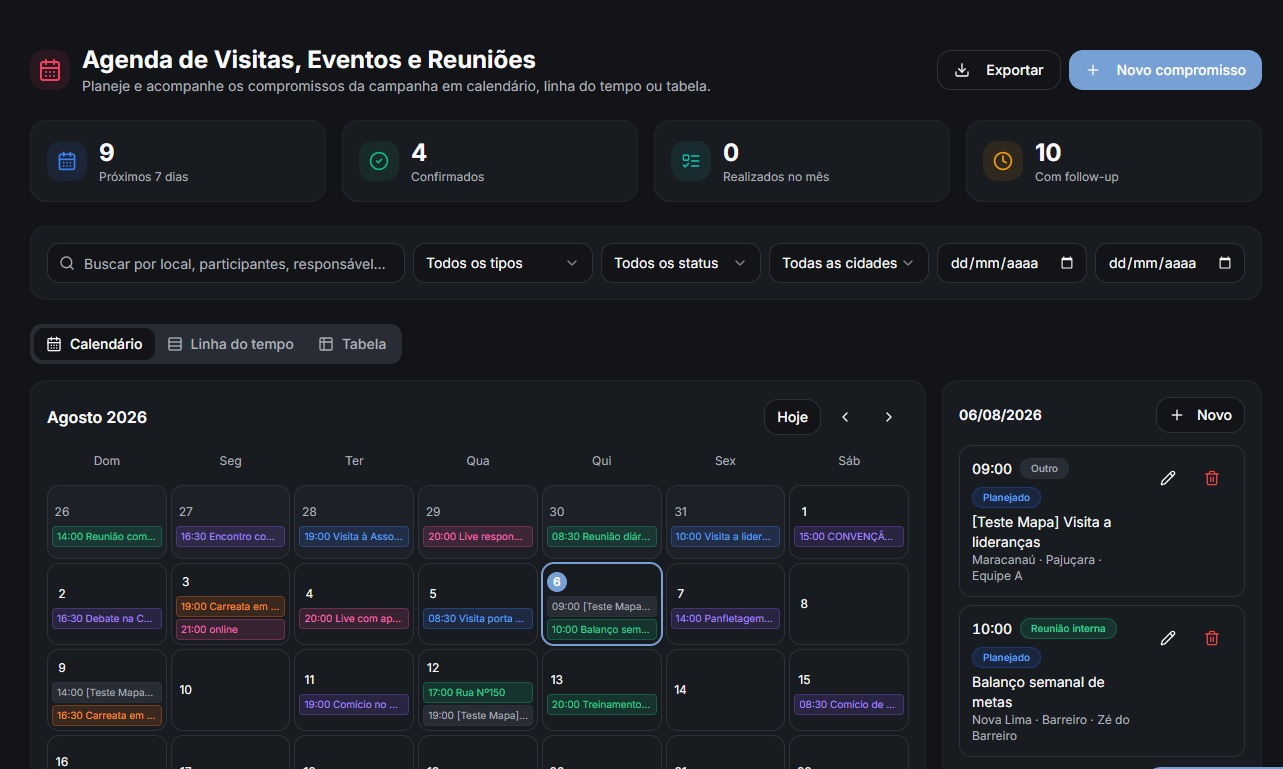Select day 10 in the calendar
The height and width of the screenshot is (769, 1283).
coord(231,690)
